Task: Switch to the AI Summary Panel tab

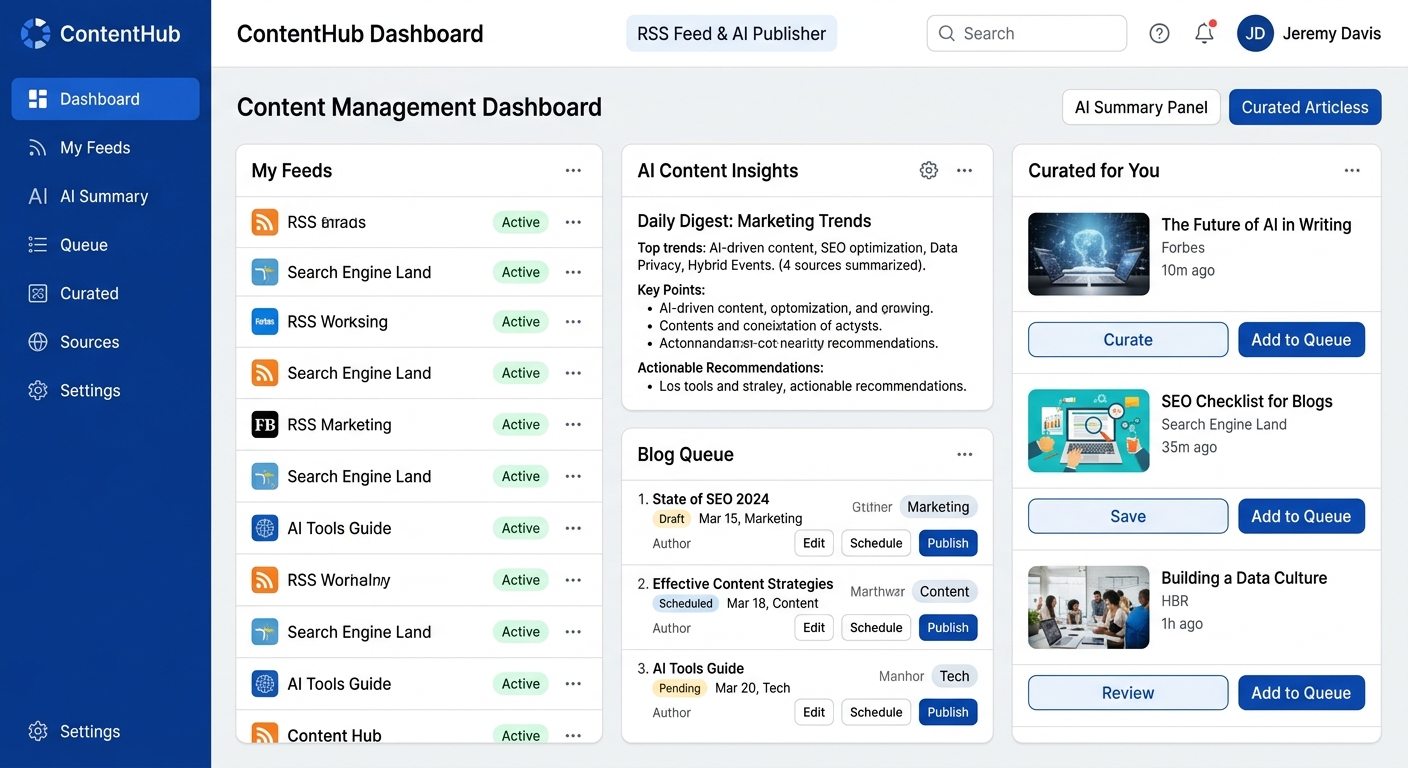Action: (x=1140, y=108)
